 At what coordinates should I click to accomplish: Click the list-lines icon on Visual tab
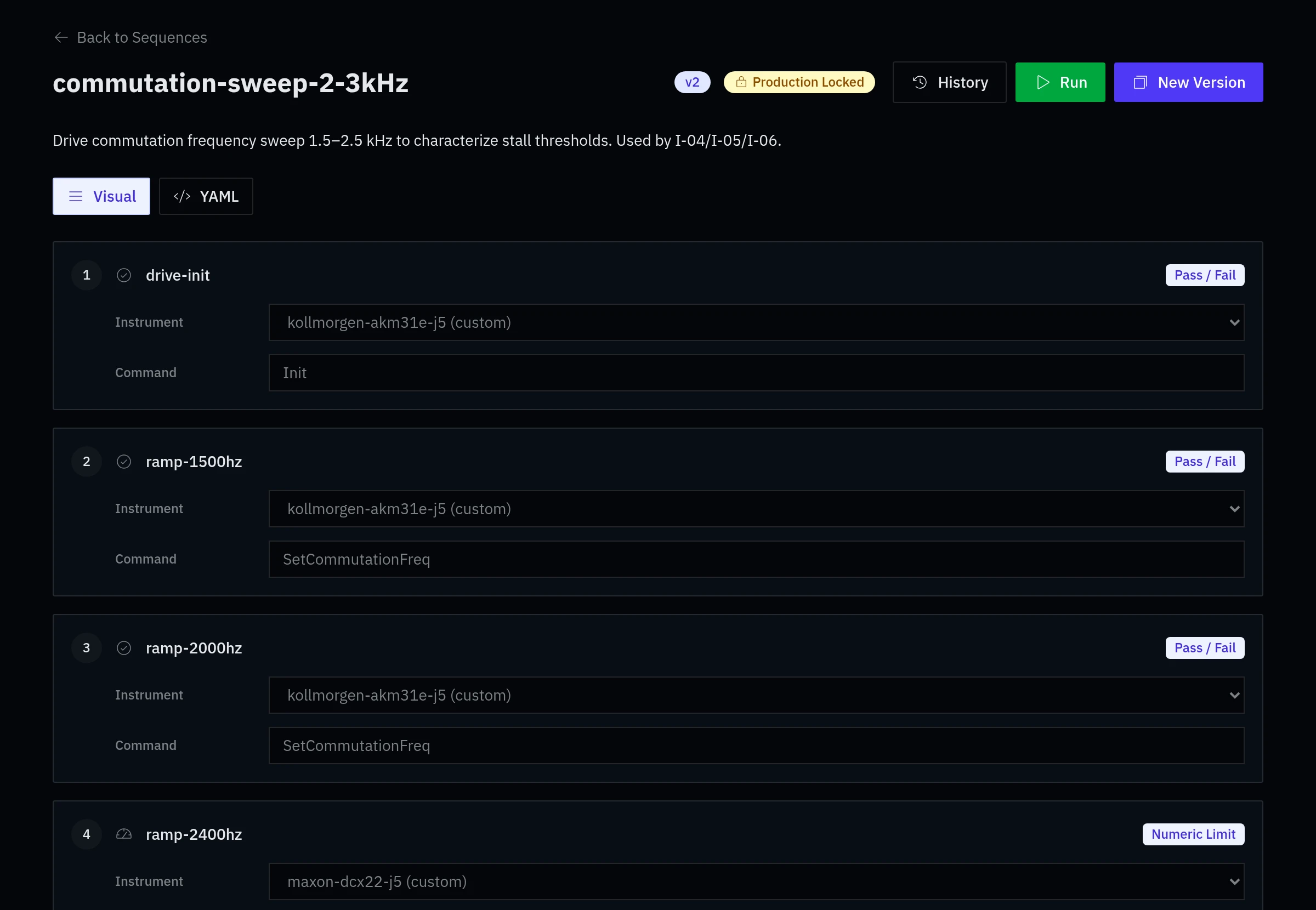coord(76,197)
